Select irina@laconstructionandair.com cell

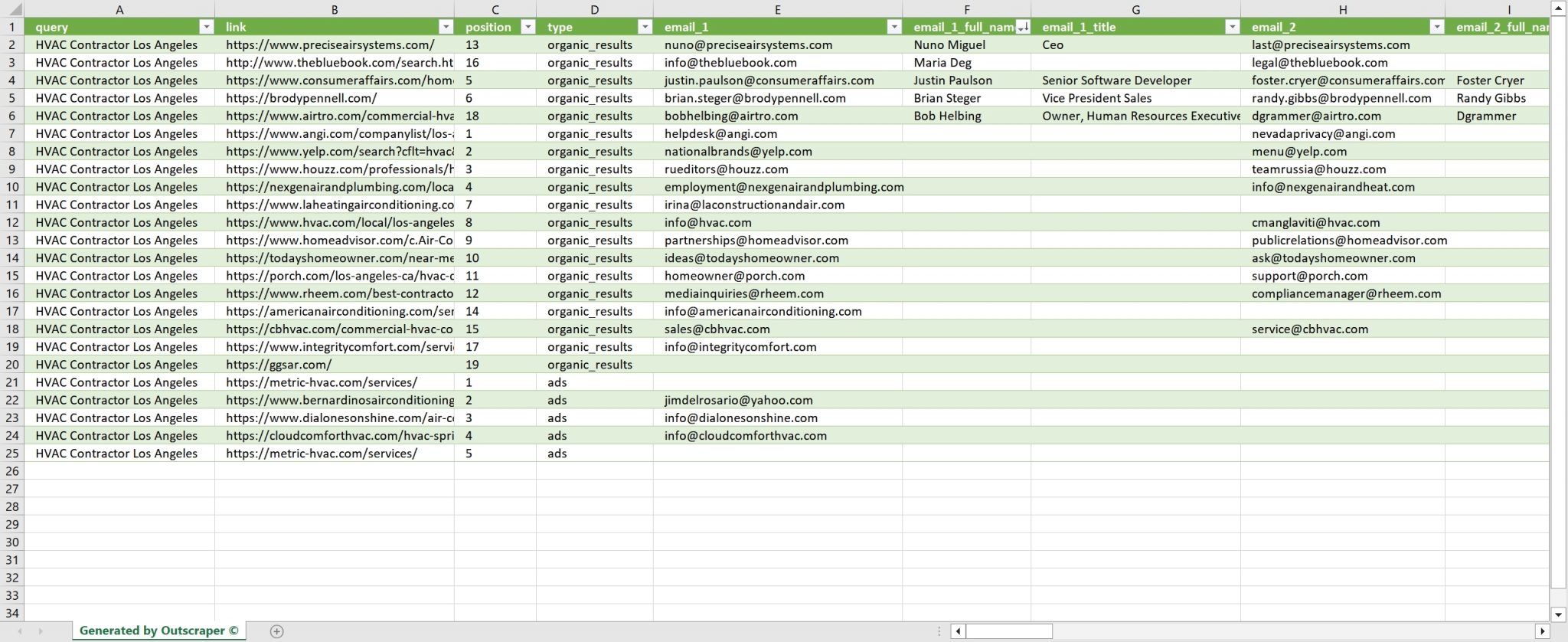point(778,205)
